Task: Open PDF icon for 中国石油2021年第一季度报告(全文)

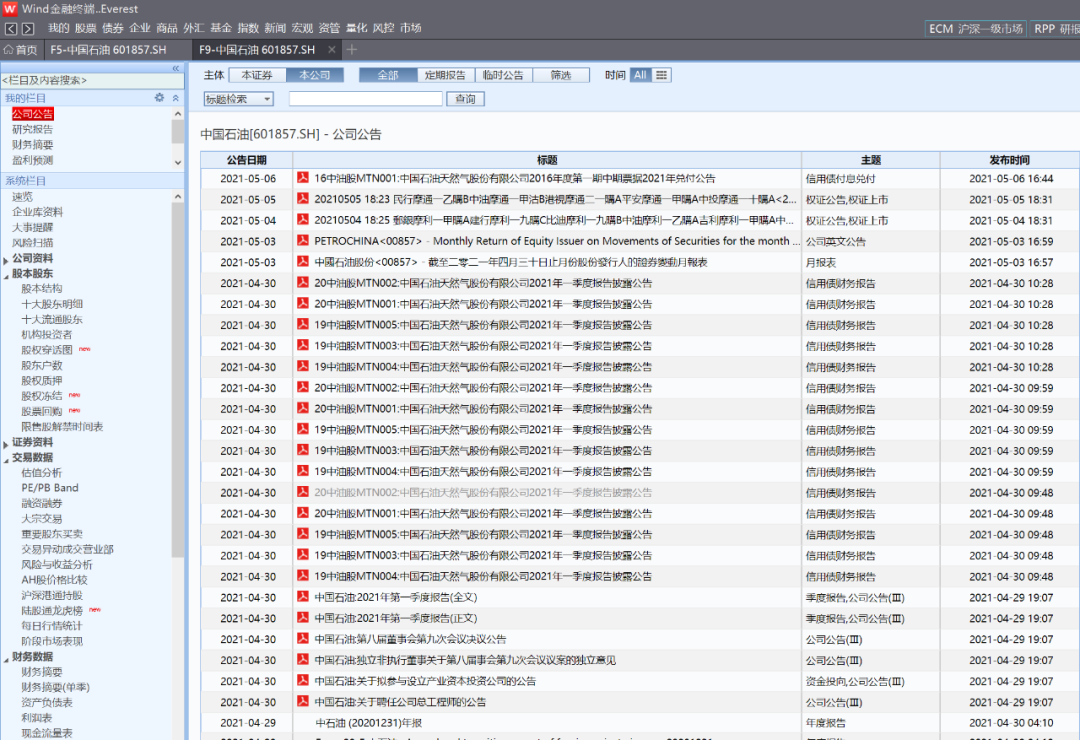Action: (x=302, y=597)
